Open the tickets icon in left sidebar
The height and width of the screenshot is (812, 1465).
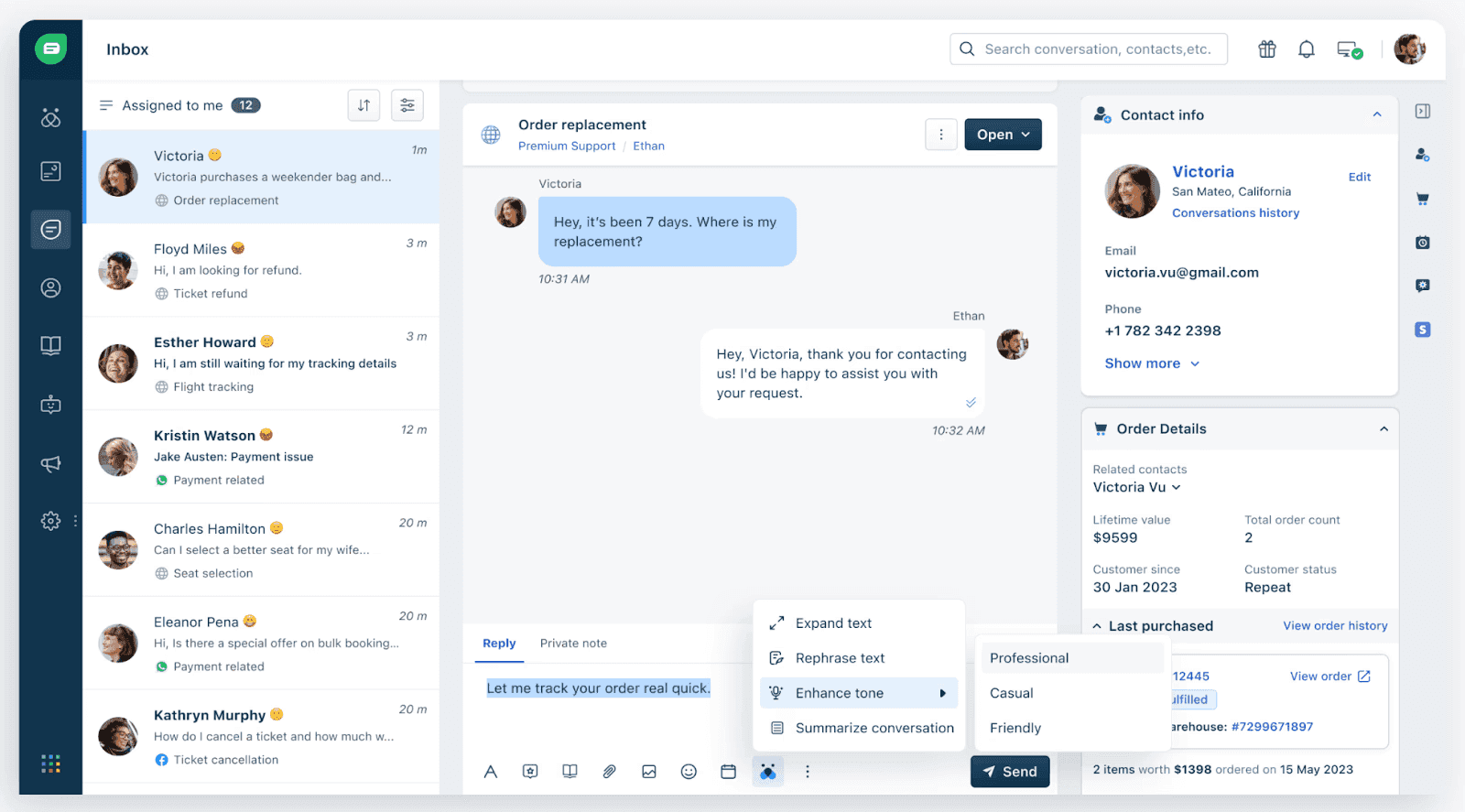coord(51,171)
